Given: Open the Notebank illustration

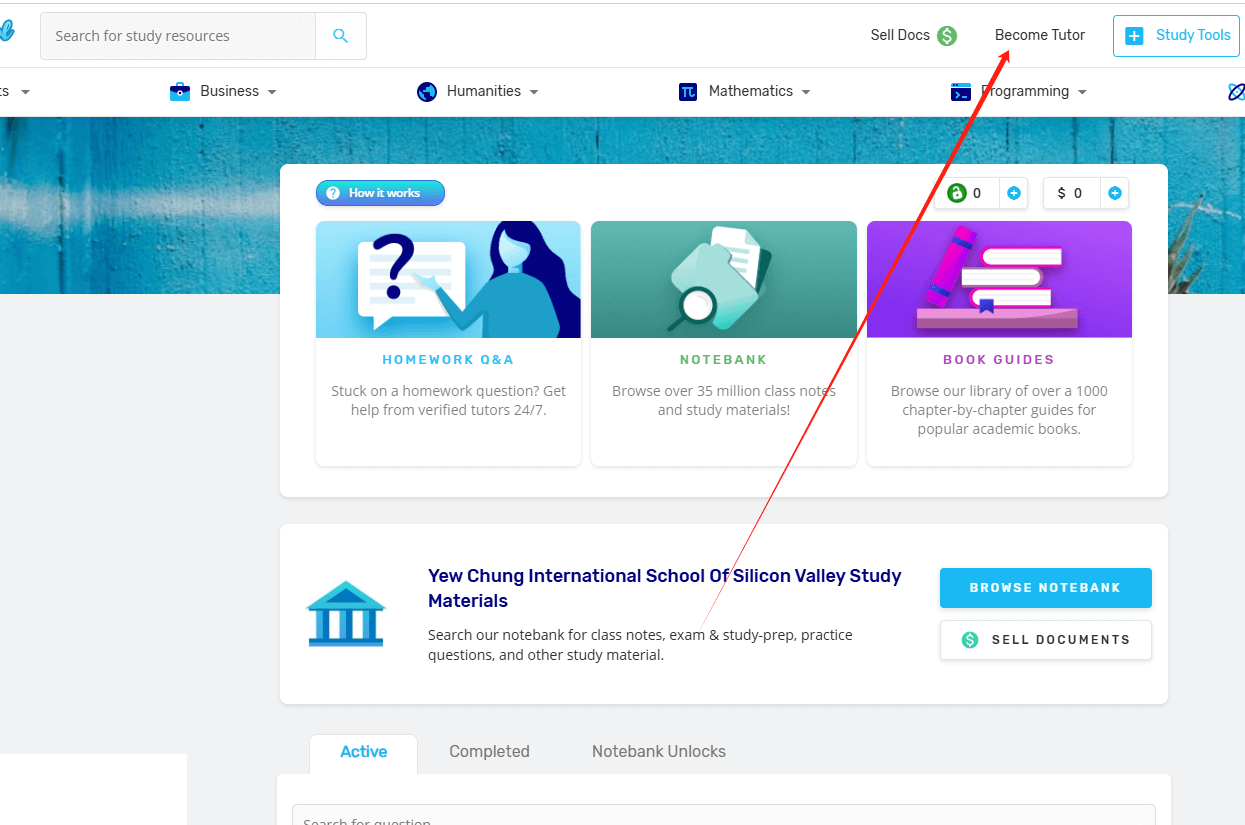Looking at the screenshot, I should (x=724, y=279).
